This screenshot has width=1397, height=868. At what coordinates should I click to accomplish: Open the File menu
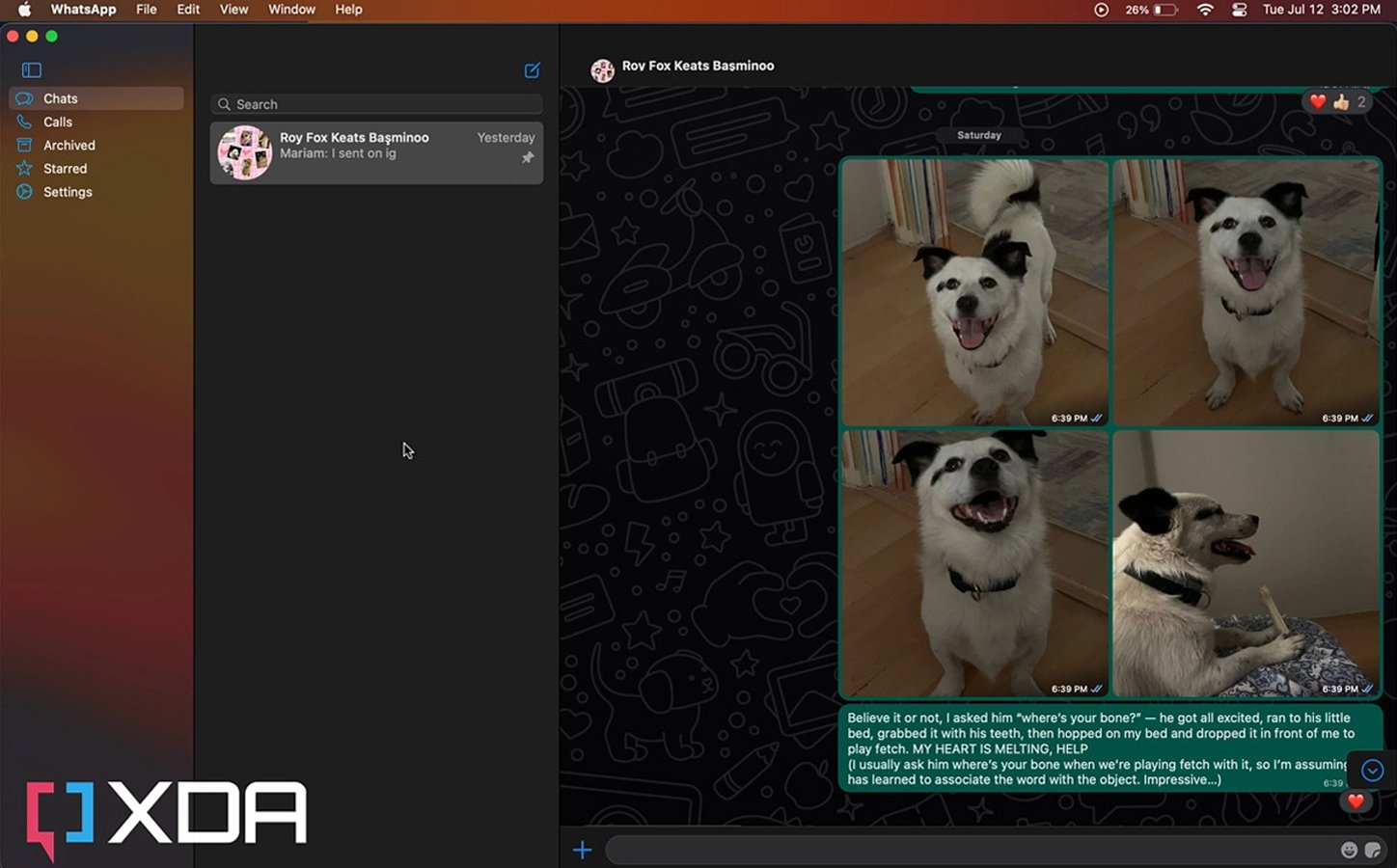[x=147, y=10]
